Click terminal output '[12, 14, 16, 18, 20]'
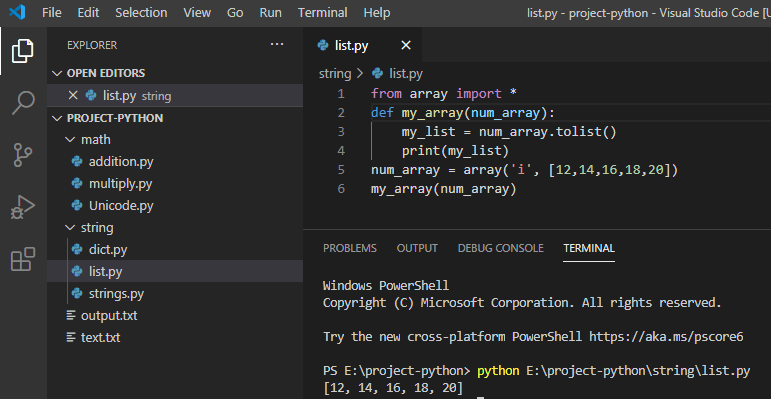Screen dimensions: 771x399 [393, 388]
